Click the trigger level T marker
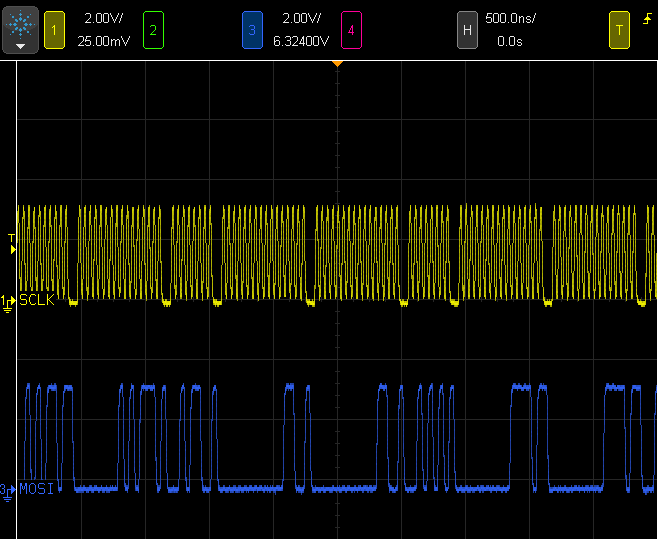 [11, 238]
